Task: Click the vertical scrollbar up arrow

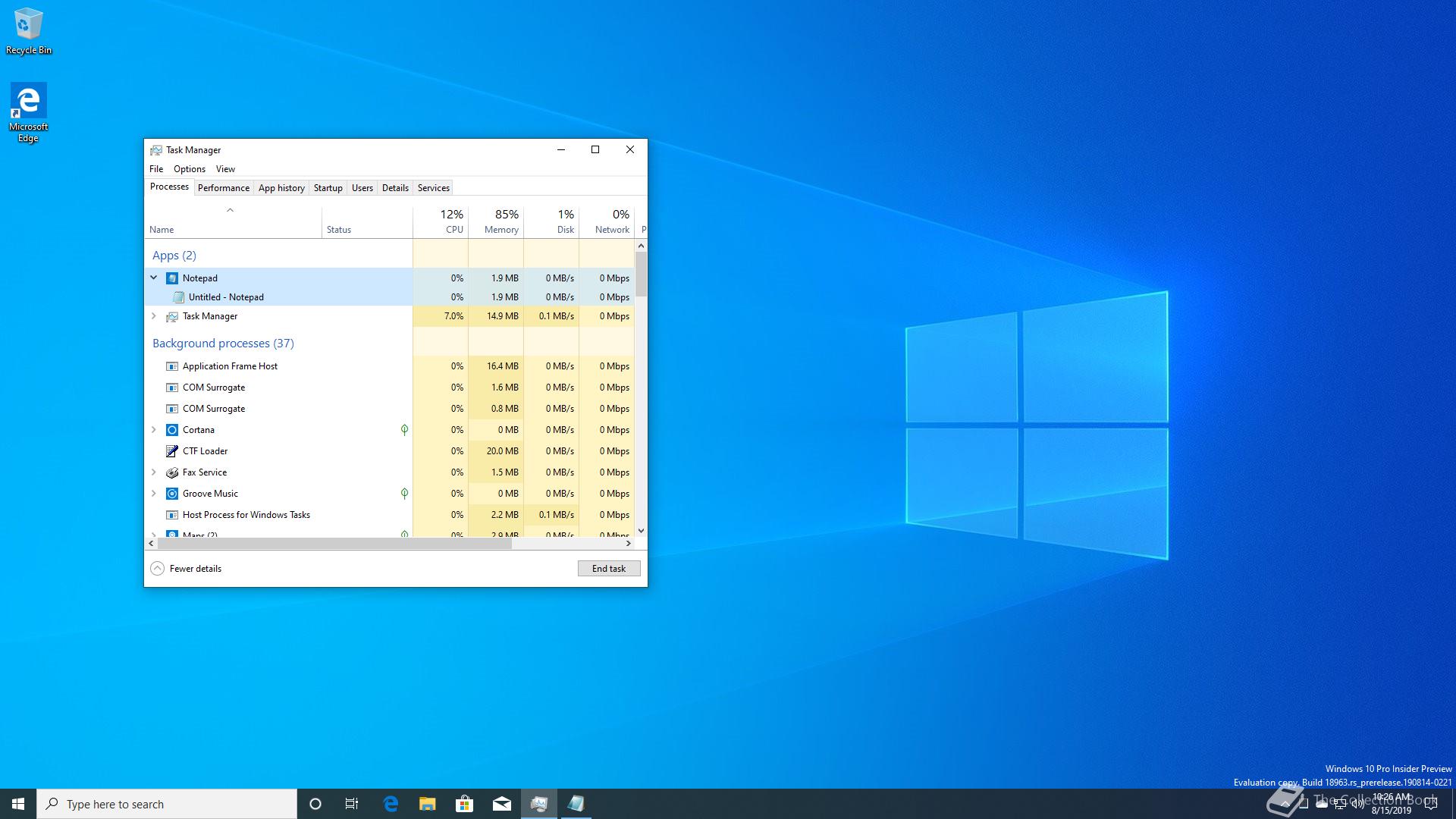Action: 642,246
